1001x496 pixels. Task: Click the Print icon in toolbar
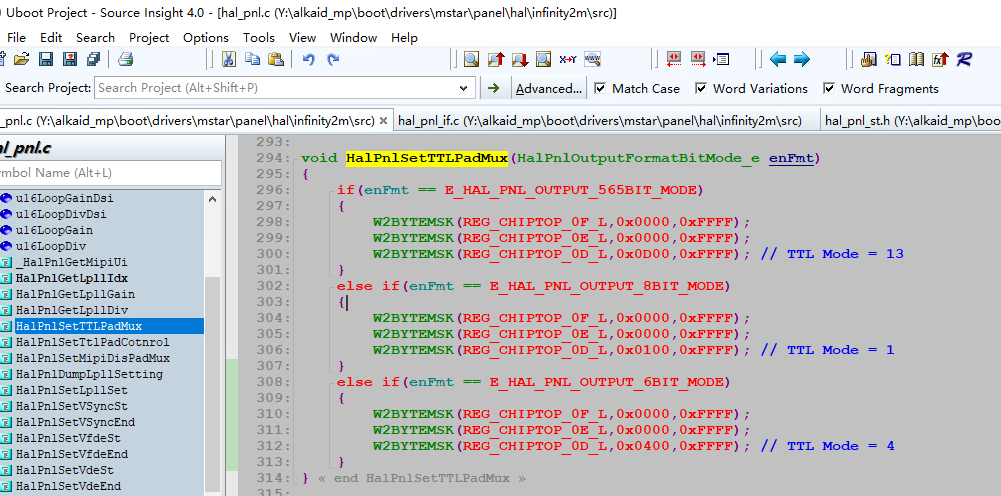[125, 60]
